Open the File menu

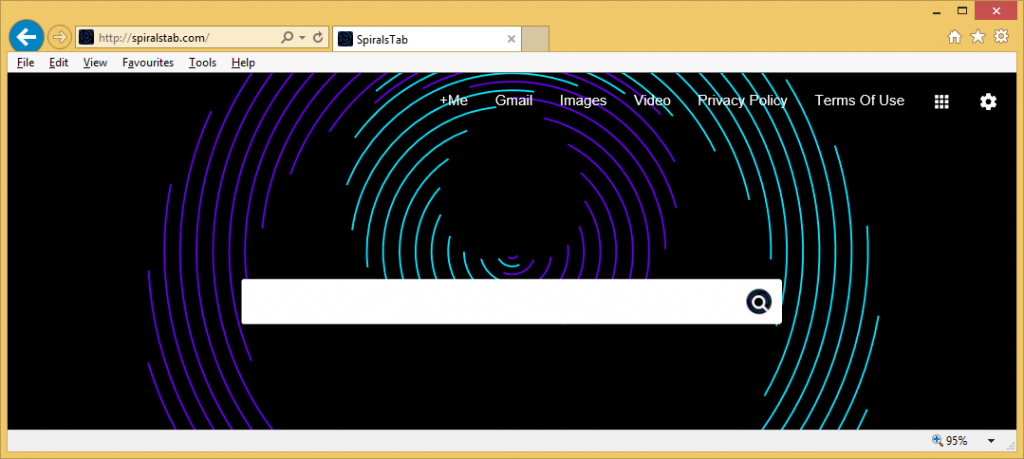pyautogui.click(x=25, y=62)
